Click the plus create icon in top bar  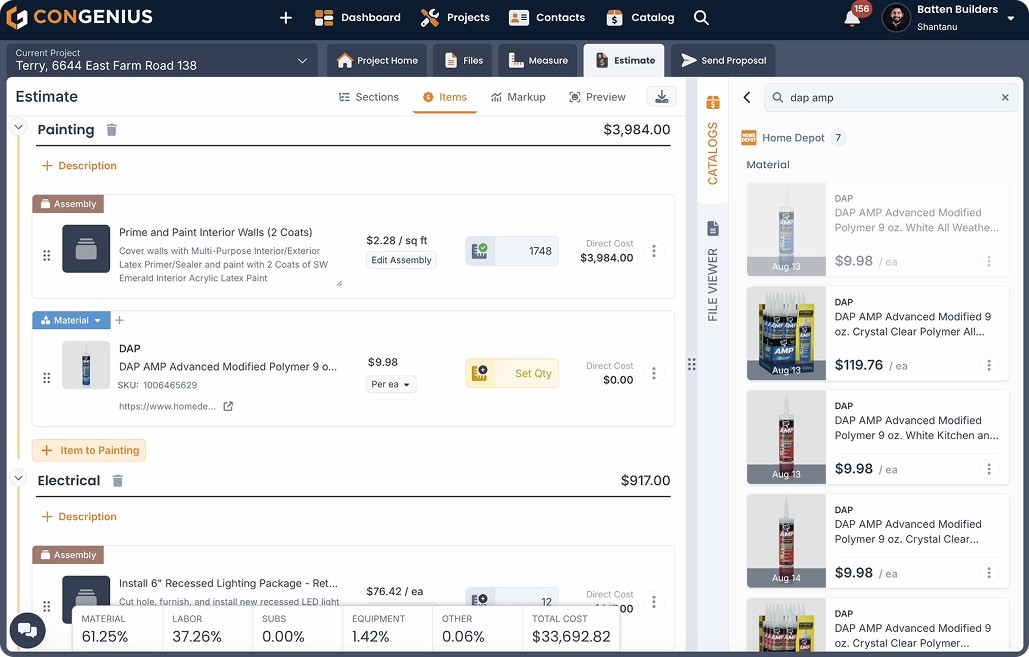[285, 18]
